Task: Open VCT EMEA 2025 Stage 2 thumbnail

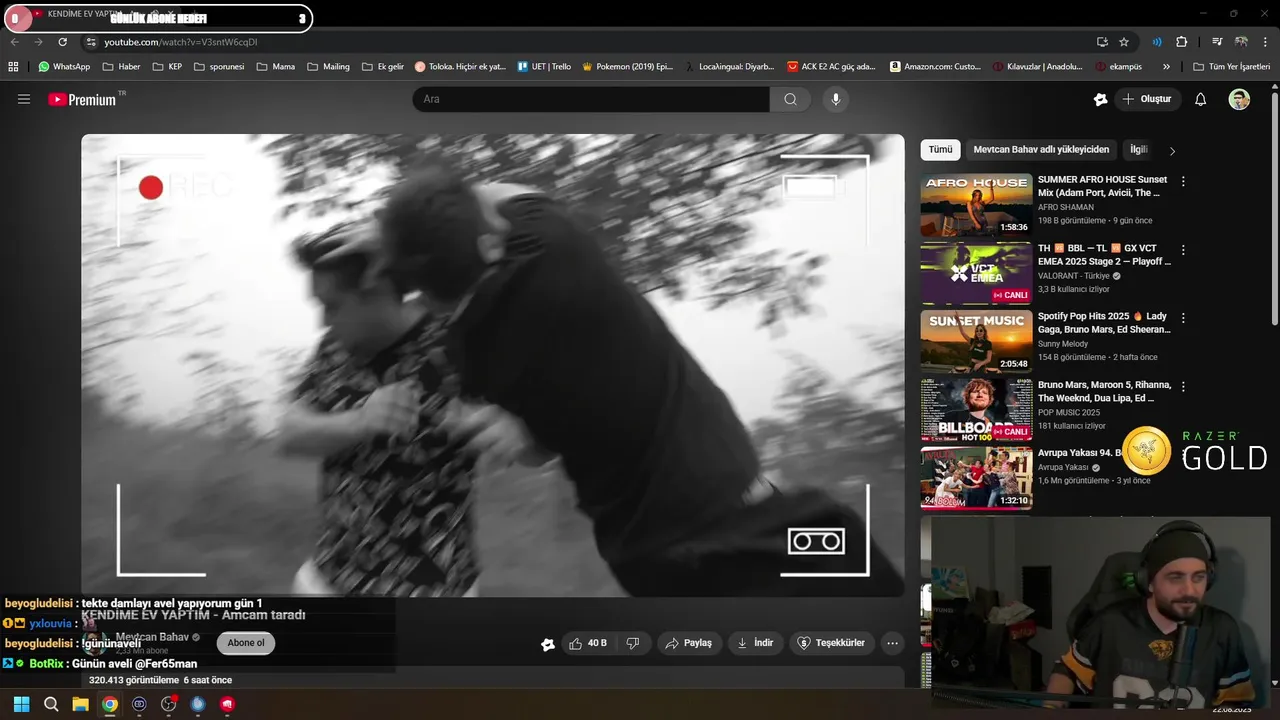Action: point(976,273)
